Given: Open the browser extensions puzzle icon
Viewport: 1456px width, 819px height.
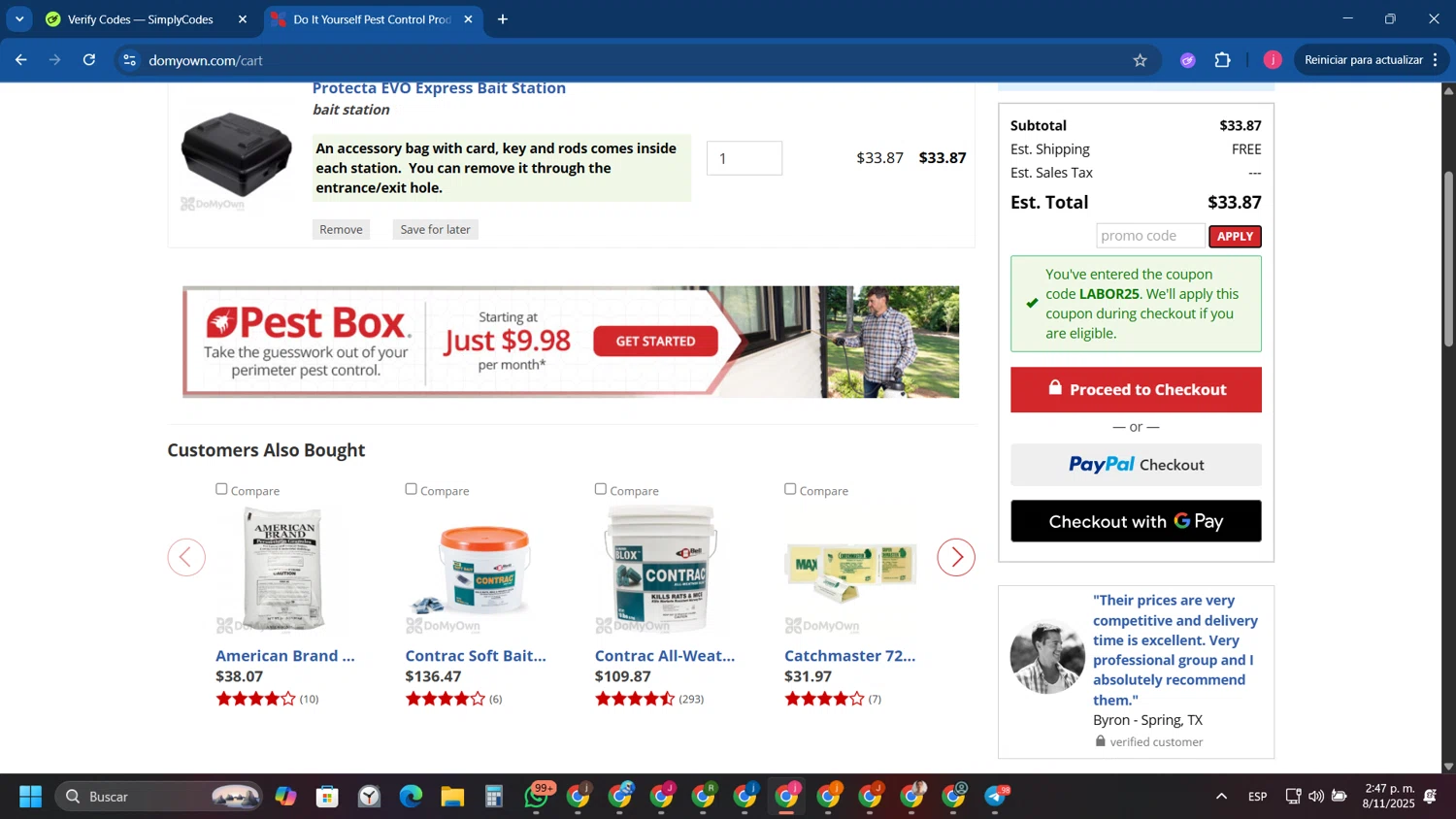Looking at the screenshot, I should pos(1223,60).
